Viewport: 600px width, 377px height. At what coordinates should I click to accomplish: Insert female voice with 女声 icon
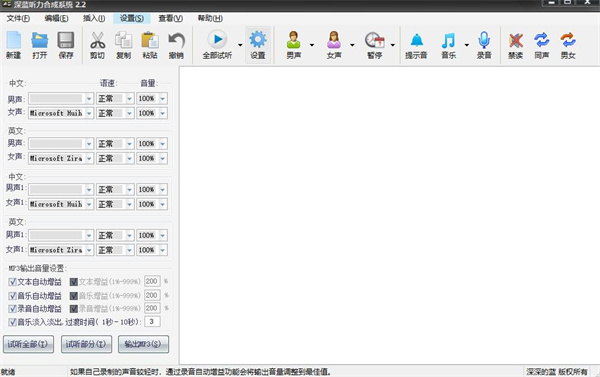(x=334, y=45)
